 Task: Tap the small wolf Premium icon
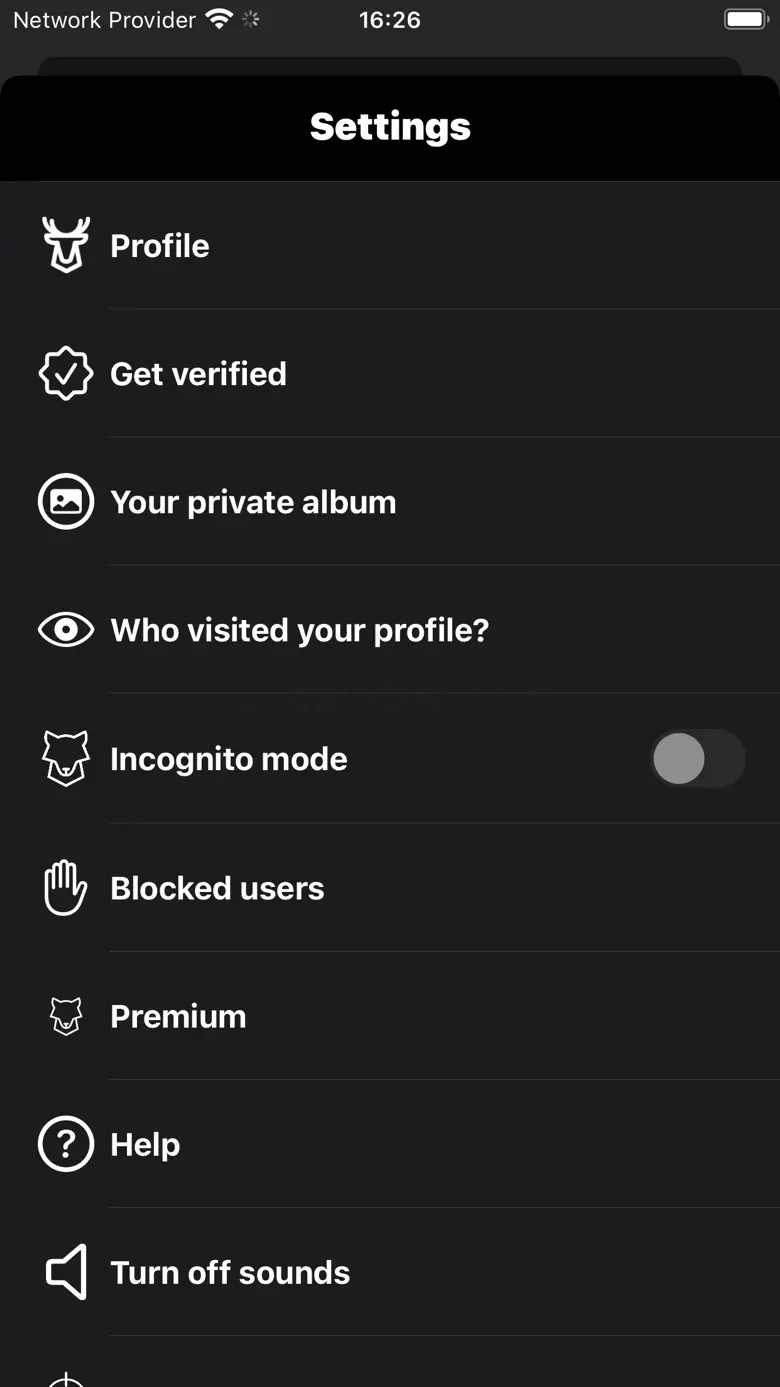click(66, 1016)
